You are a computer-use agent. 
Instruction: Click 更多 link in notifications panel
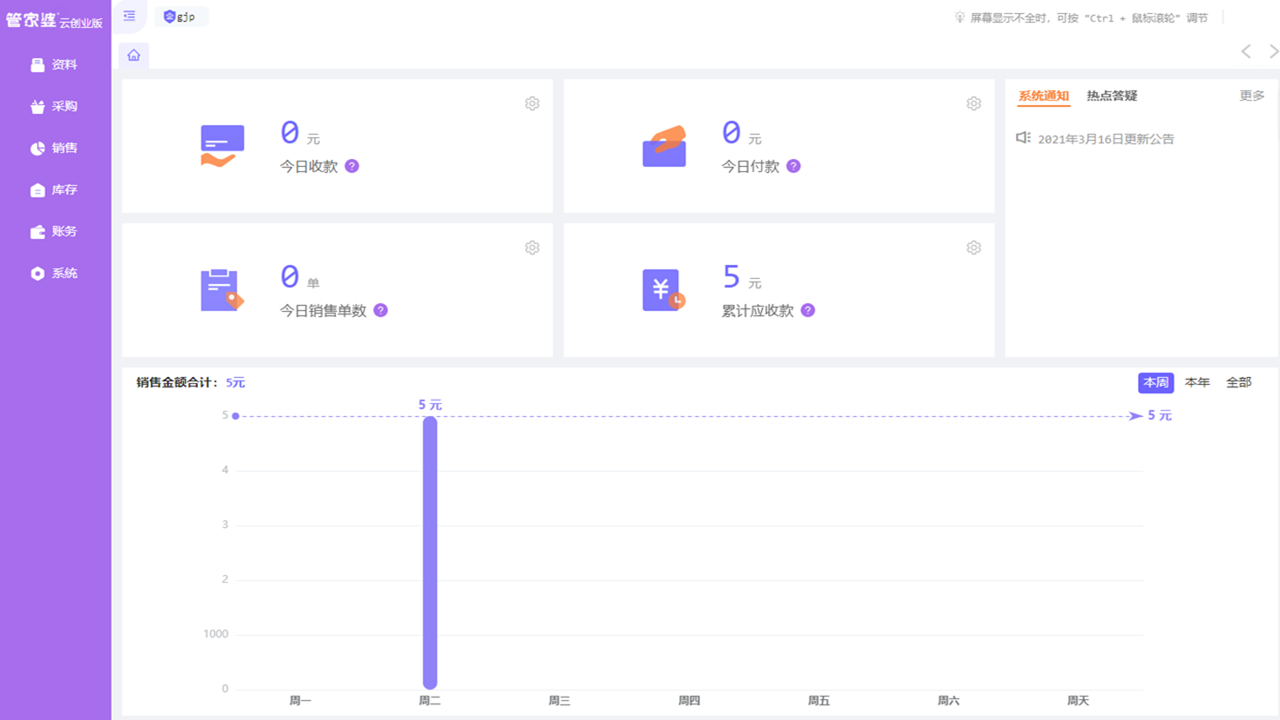pos(1252,96)
